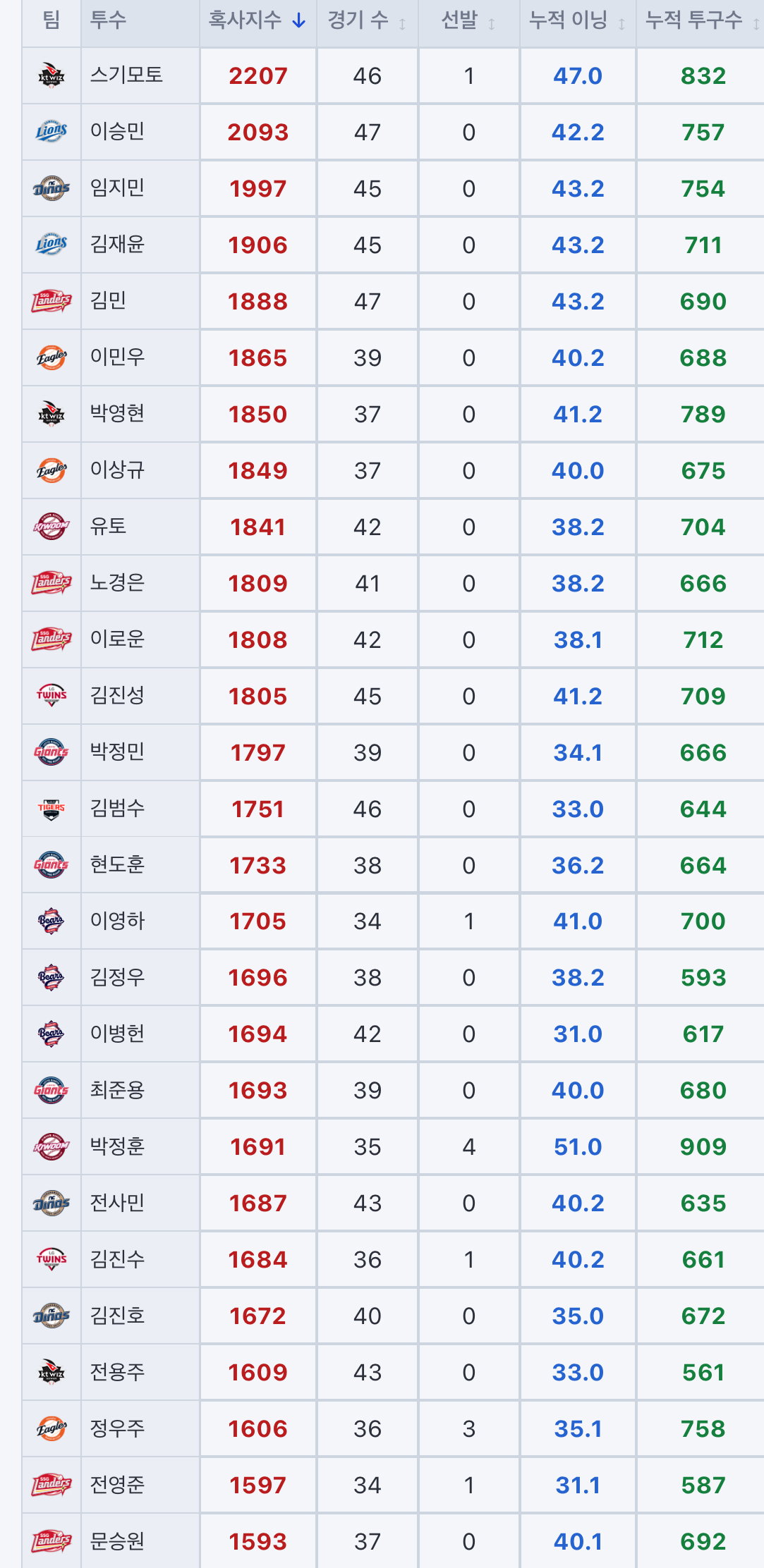The image size is (764, 1568).
Task: Click the KT Wiz logo beside 스기모토
Action: [51, 75]
